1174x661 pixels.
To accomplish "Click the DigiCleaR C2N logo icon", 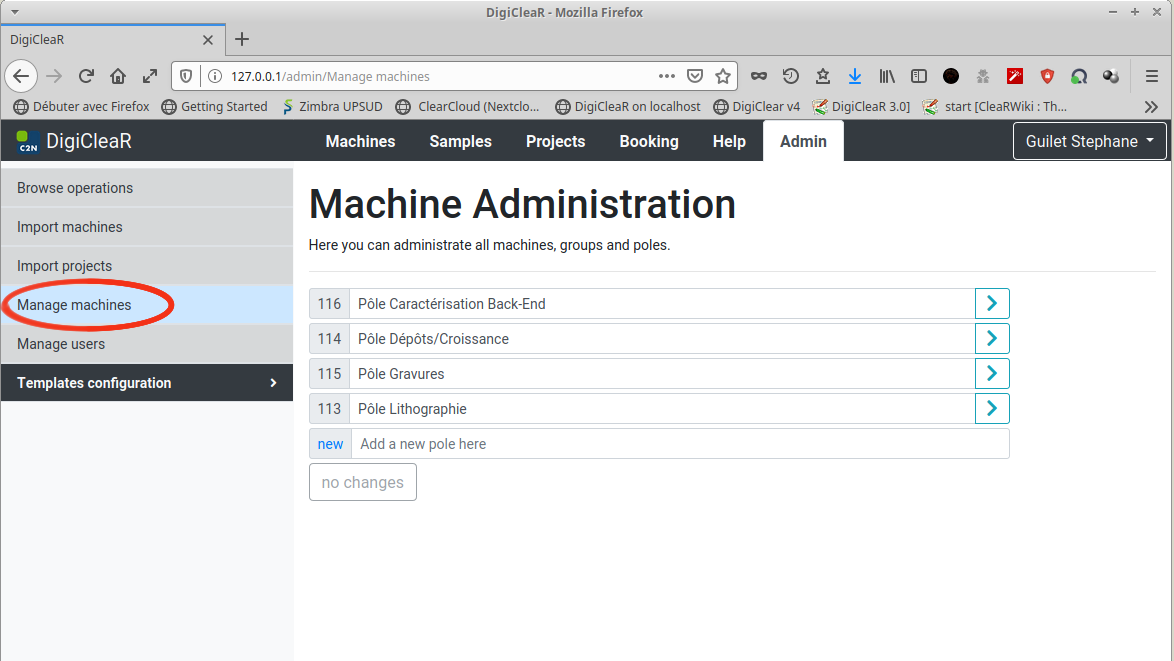I will [x=28, y=142].
